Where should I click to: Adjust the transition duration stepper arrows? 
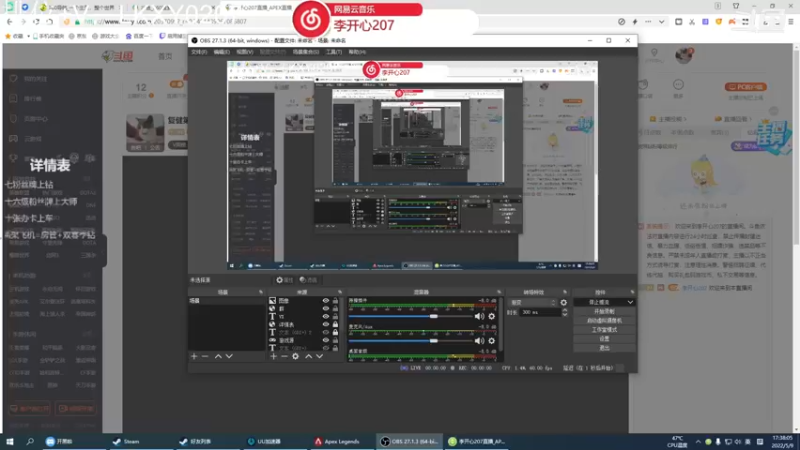coord(564,312)
